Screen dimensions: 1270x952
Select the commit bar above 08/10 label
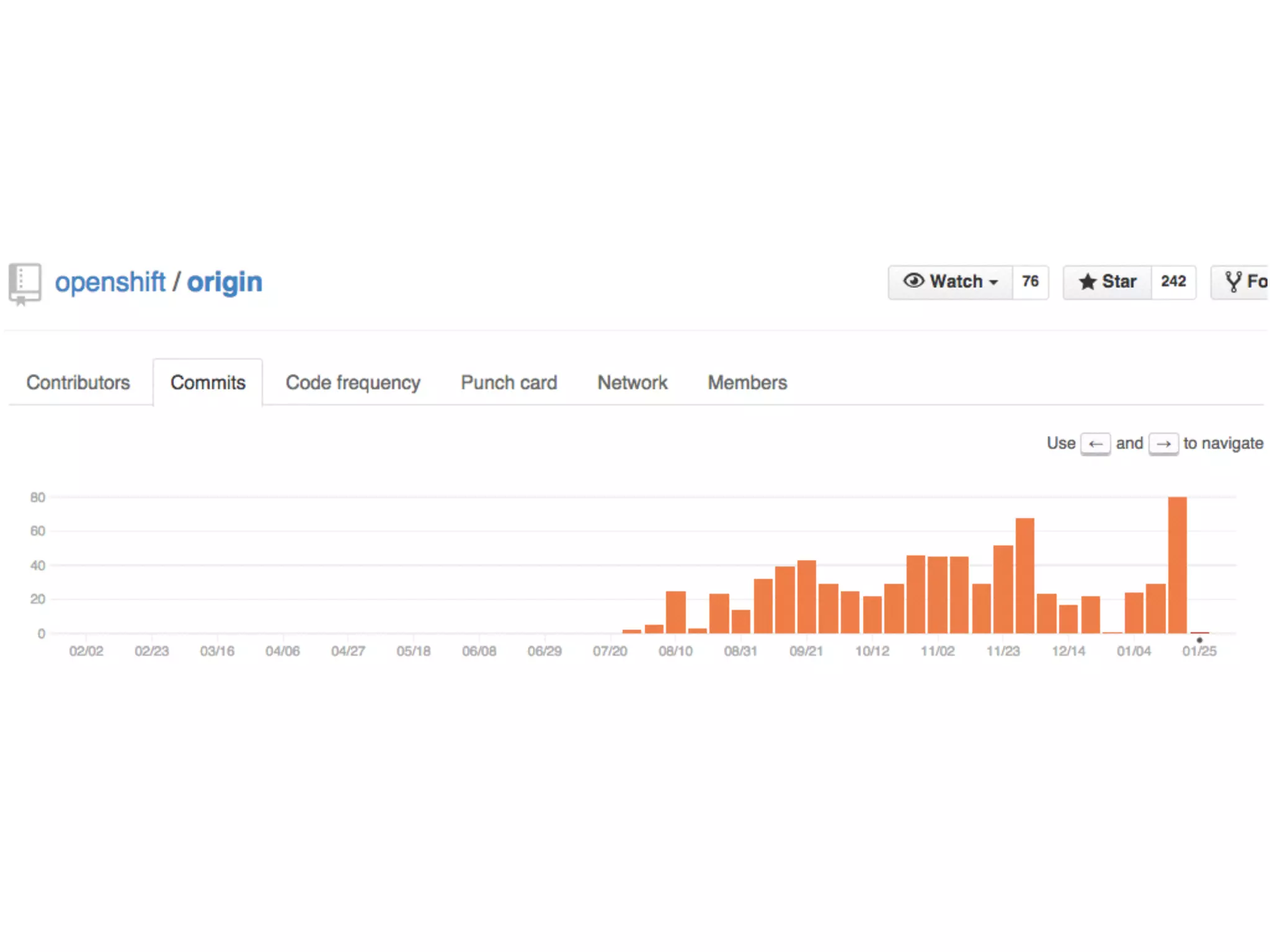(675, 612)
